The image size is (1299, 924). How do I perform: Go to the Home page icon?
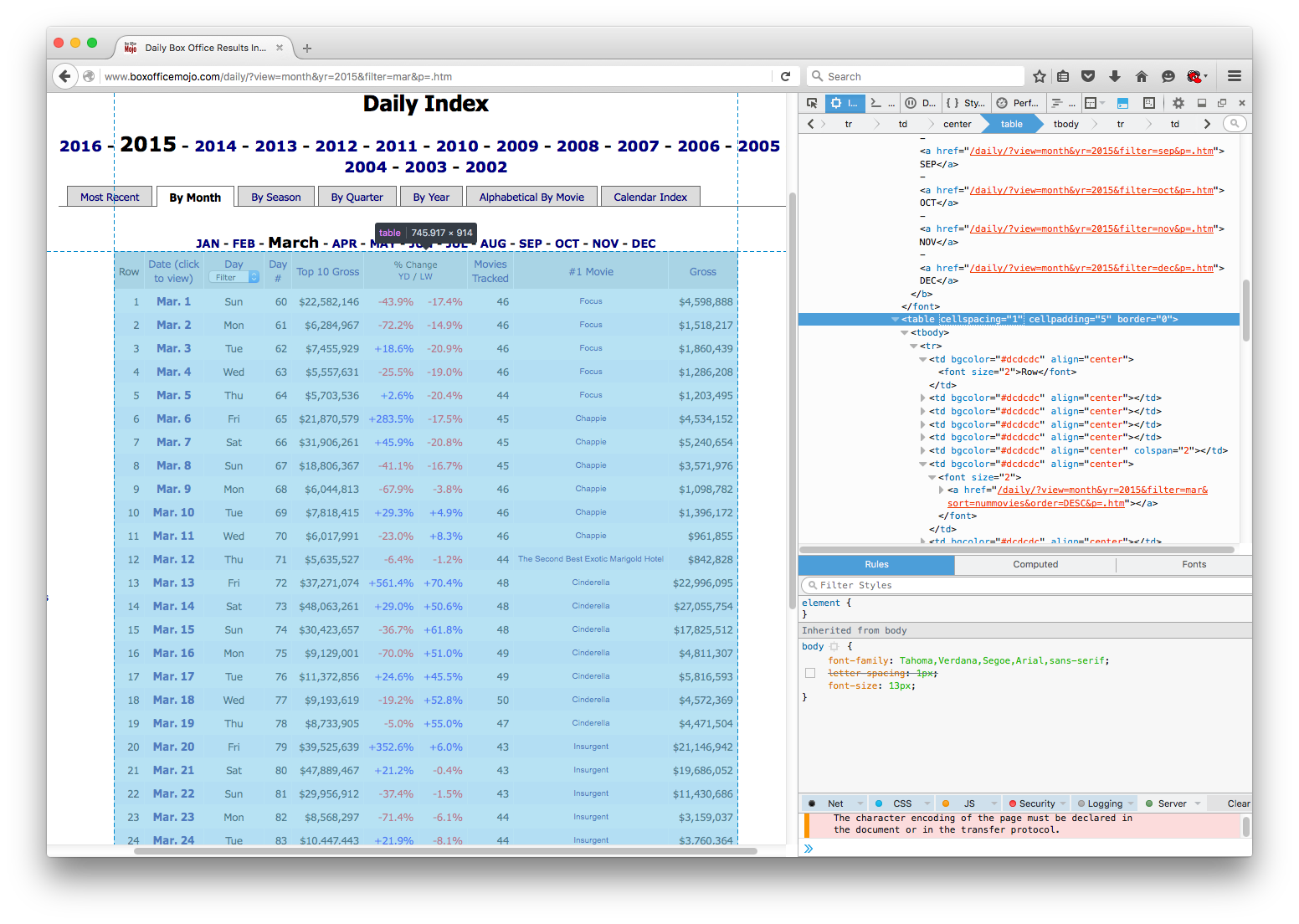point(1142,76)
